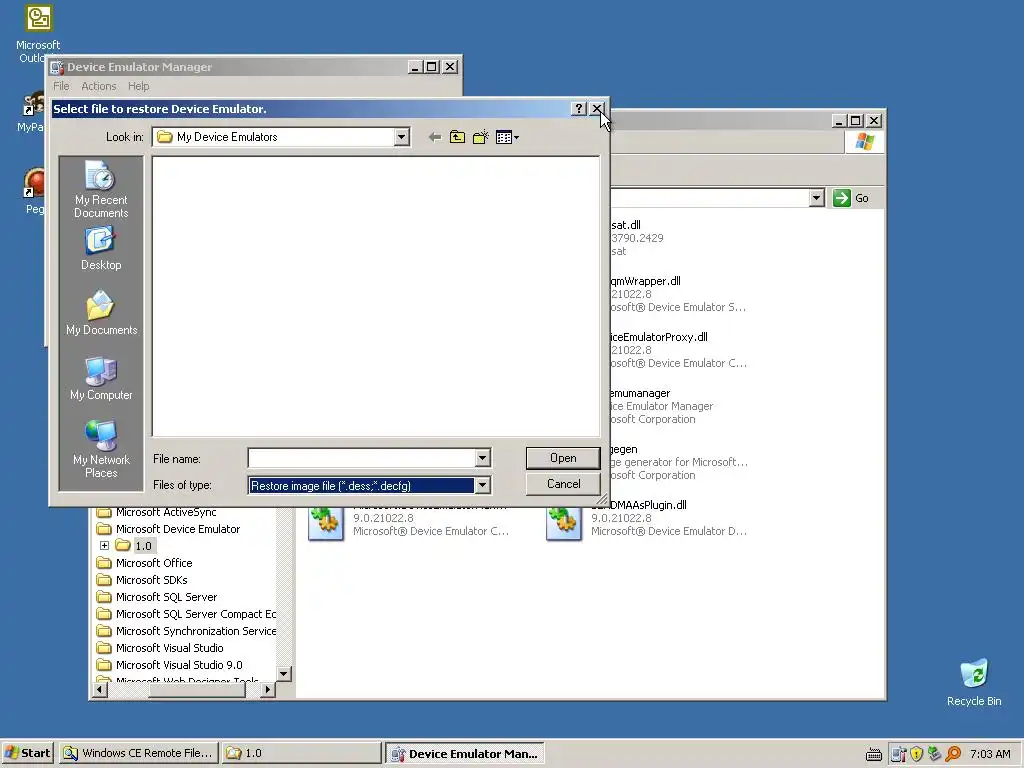Click the Windows flag logo in Explorer
This screenshot has width=1024, height=768.
click(865, 141)
